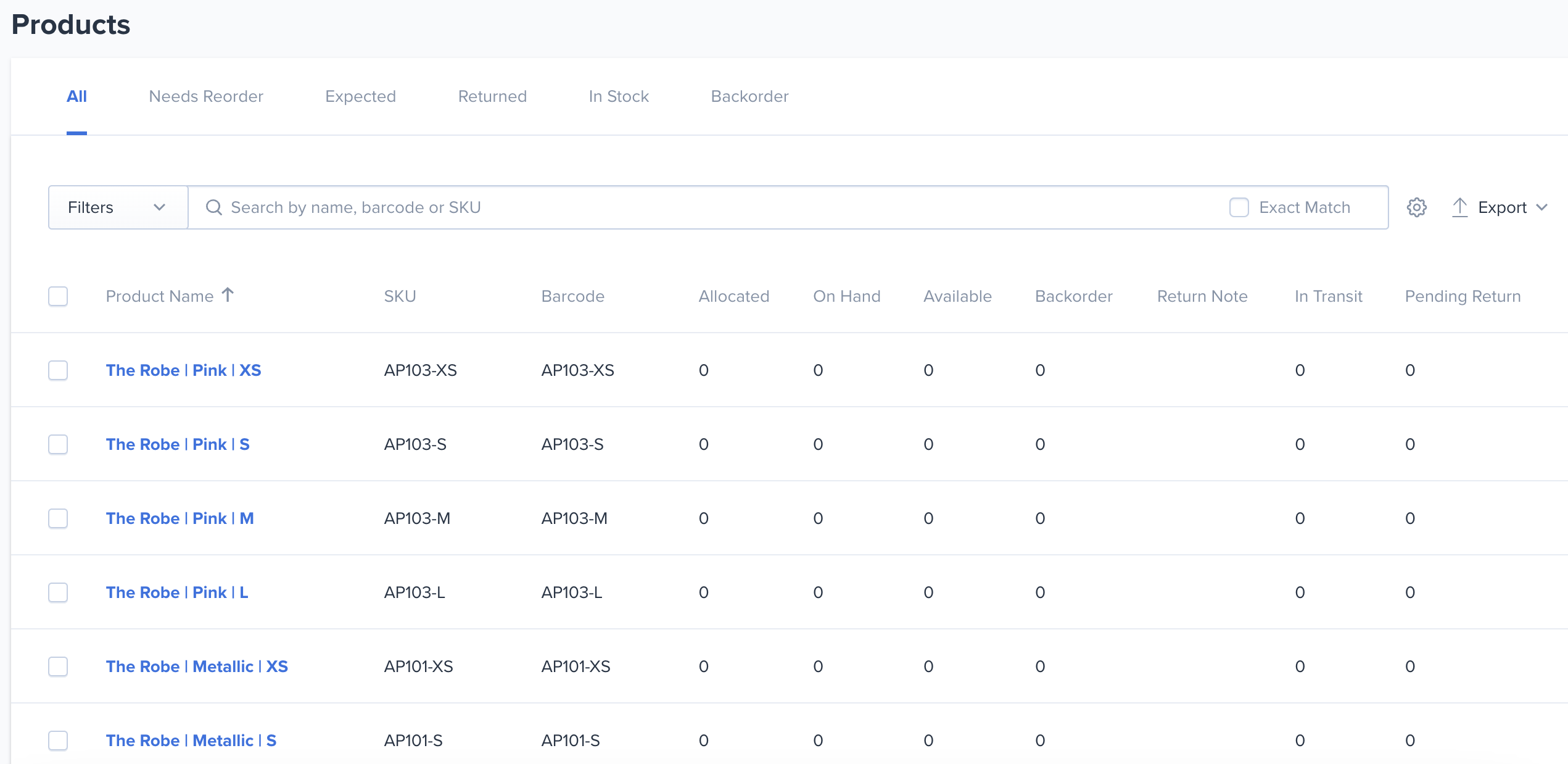Click the Barcode cell AP103-L

coord(571,592)
